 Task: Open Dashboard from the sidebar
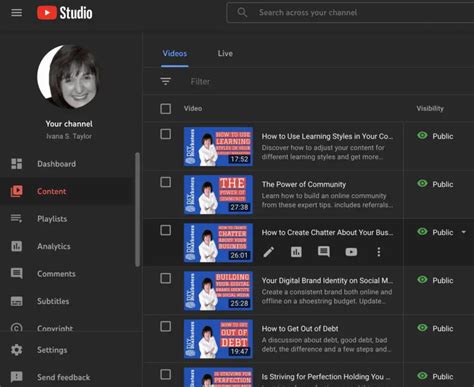pyautogui.click(x=56, y=164)
